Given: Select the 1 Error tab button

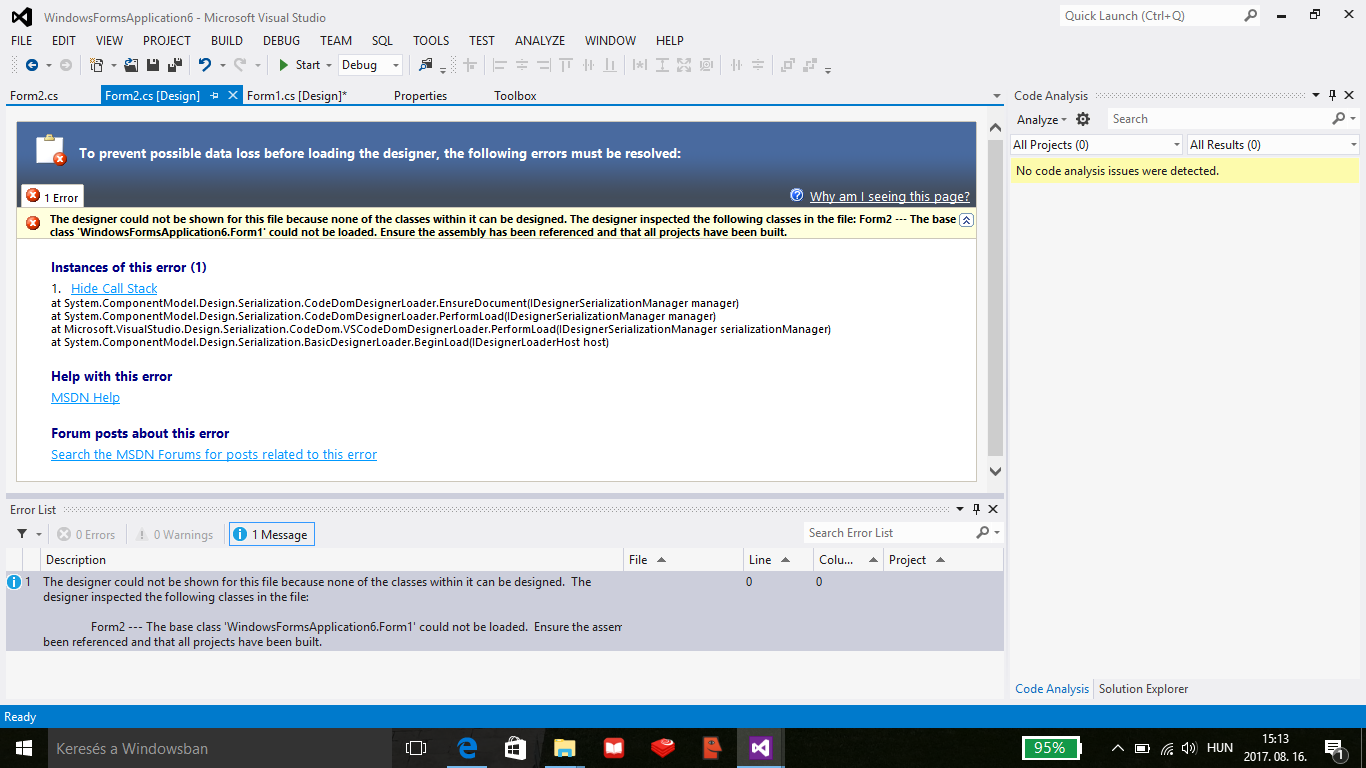Looking at the screenshot, I should 52,196.
